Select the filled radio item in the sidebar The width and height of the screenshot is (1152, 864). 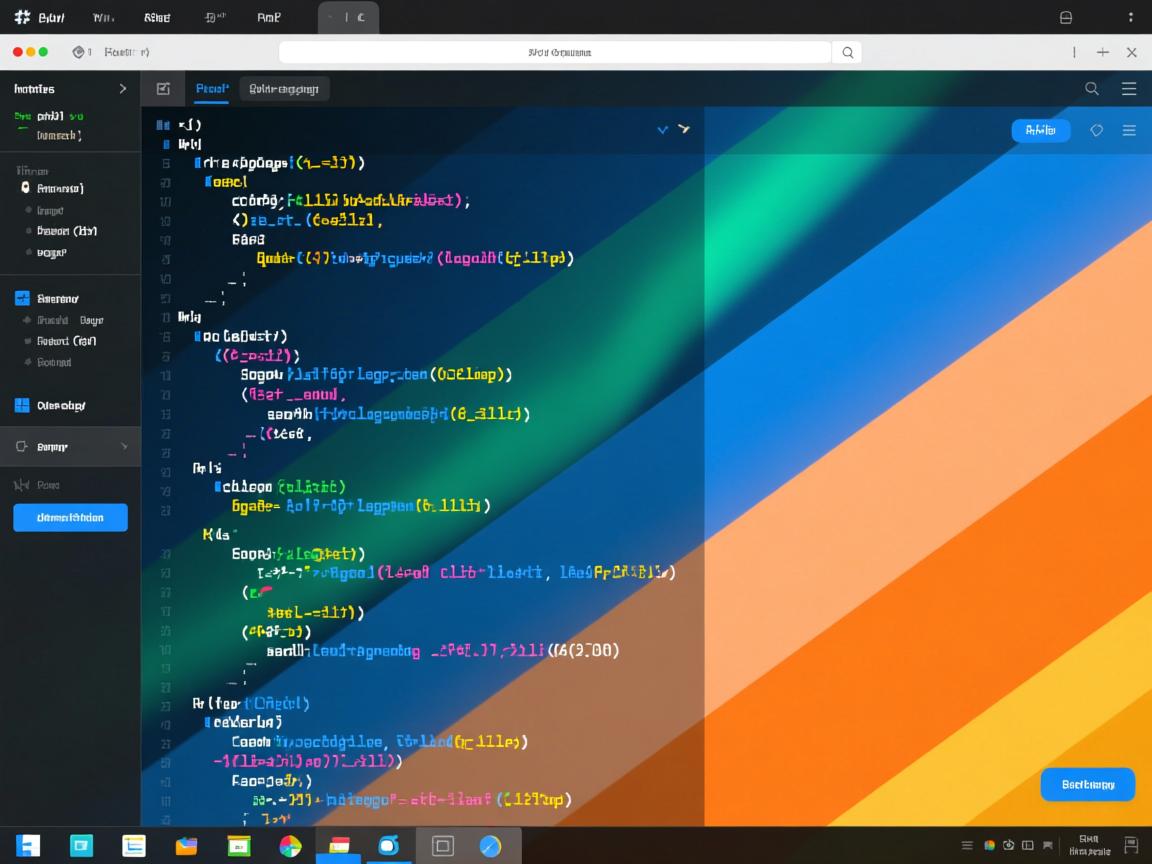tap(25, 188)
